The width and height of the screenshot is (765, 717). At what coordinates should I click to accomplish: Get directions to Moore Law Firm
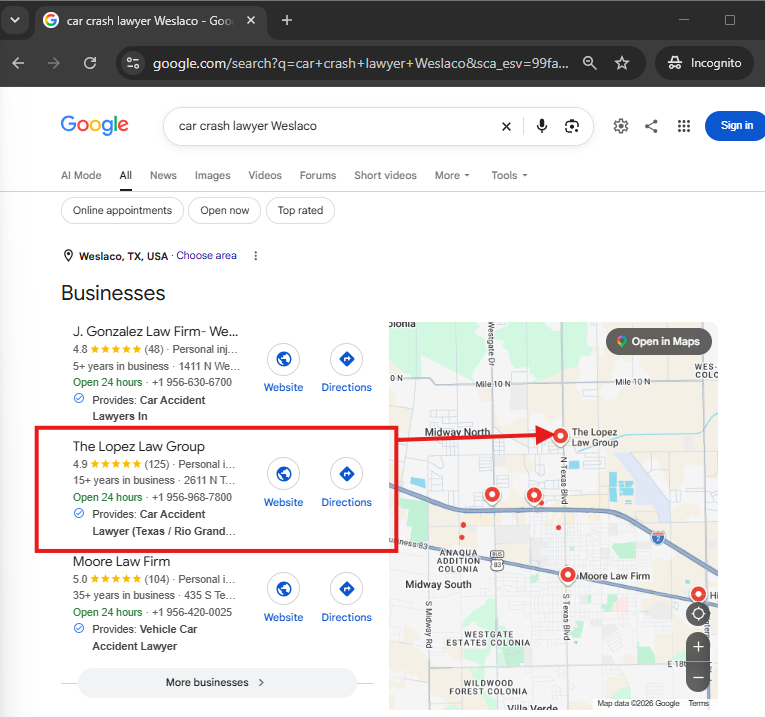[x=346, y=598]
